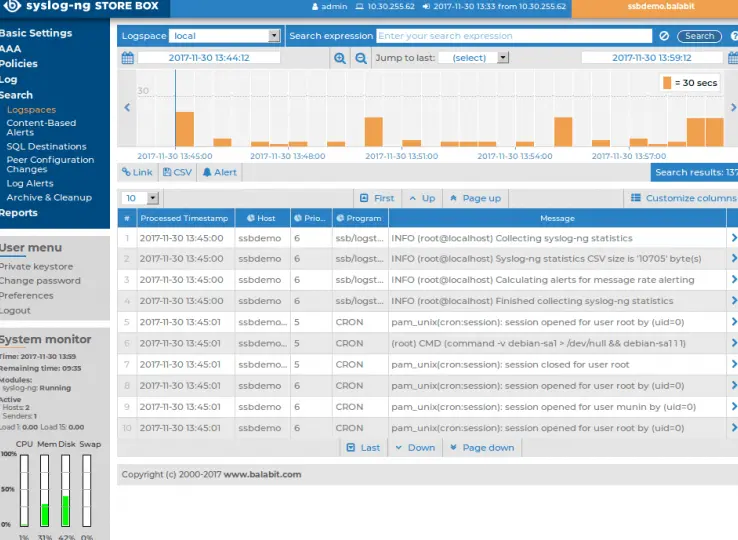Open the Policies menu
The image size is (738, 540).
coord(19,64)
